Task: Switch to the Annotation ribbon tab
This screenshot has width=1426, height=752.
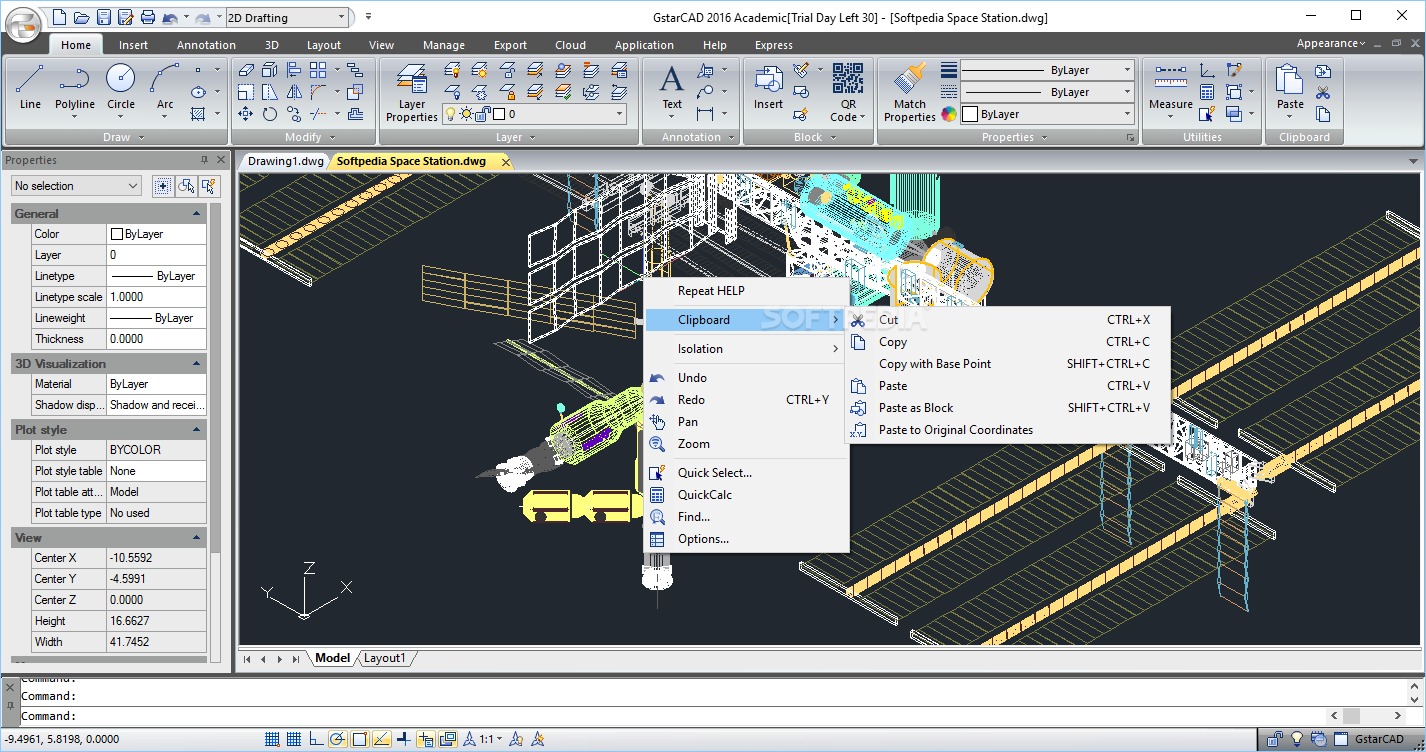Action: [x=206, y=45]
